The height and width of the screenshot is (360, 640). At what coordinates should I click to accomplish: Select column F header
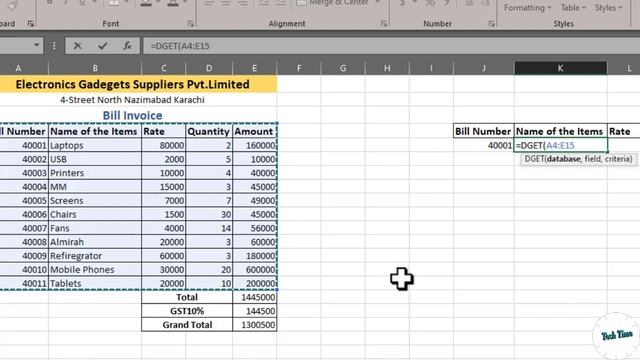pyautogui.click(x=299, y=68)
